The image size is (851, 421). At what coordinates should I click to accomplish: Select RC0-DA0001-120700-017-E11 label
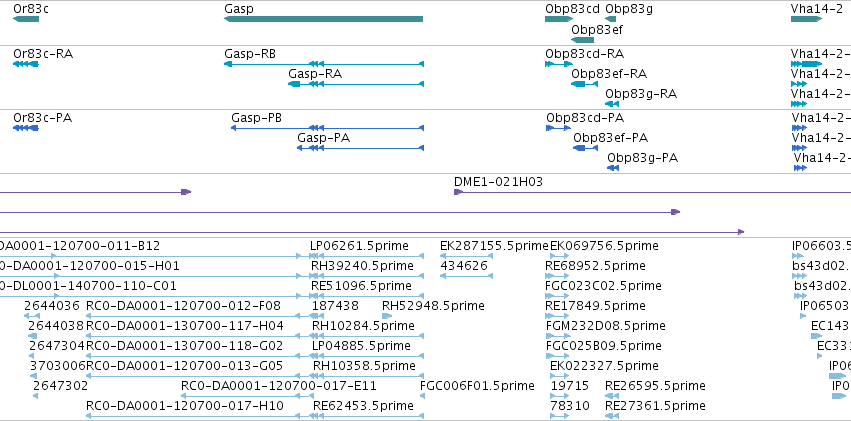click(279, 386)
